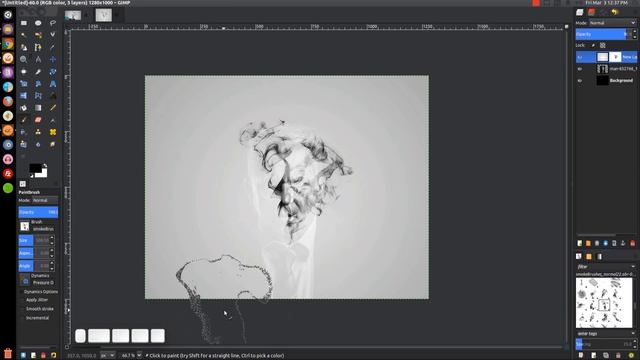Enable the Smooth stroke checkbox
The image size is (640, 360).
coord(23,309)
